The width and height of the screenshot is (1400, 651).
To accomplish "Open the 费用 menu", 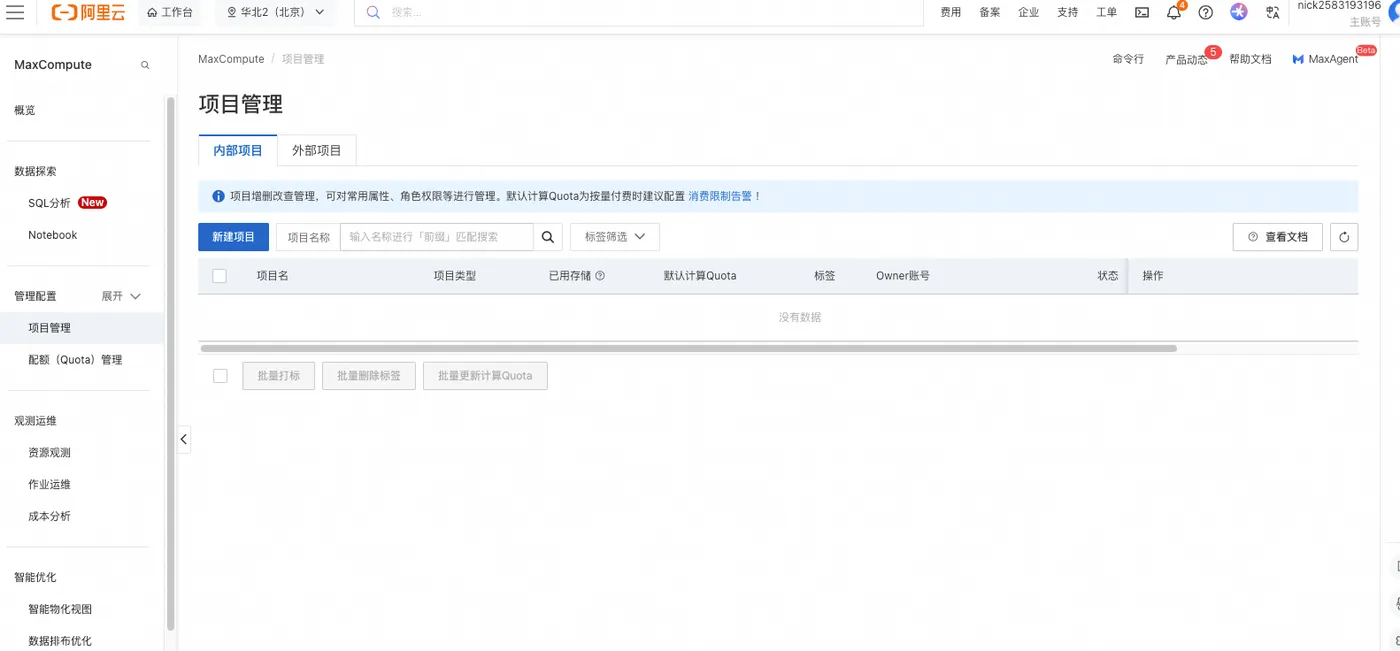I will 951,12.
